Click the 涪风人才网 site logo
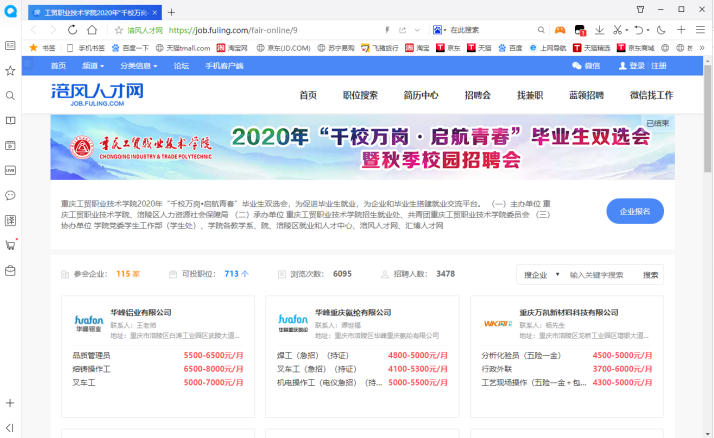This screenshot has width=714, height=438. [97, 95]
